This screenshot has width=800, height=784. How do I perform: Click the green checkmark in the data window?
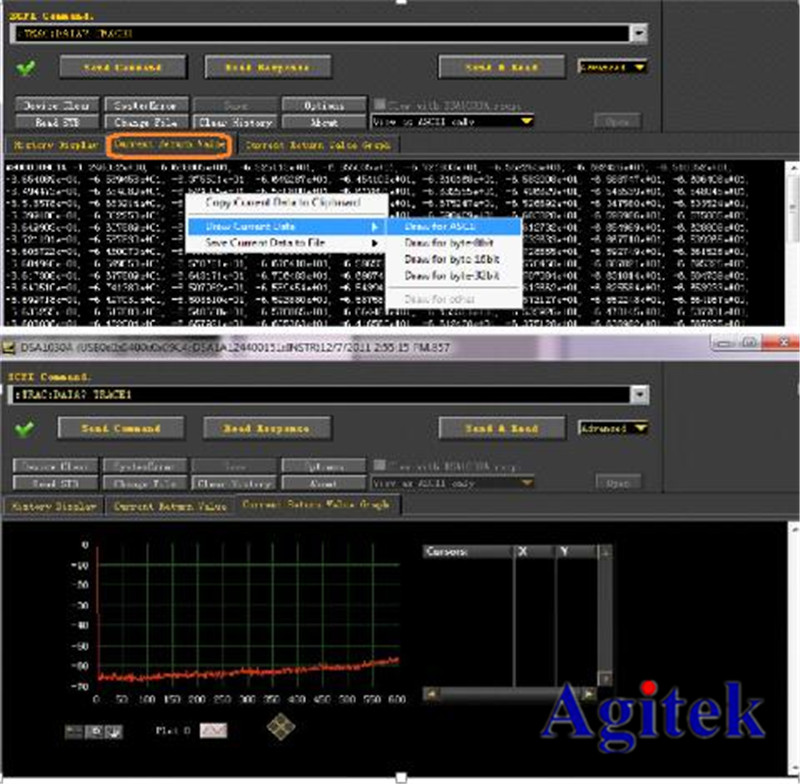(x=26, y=67)
